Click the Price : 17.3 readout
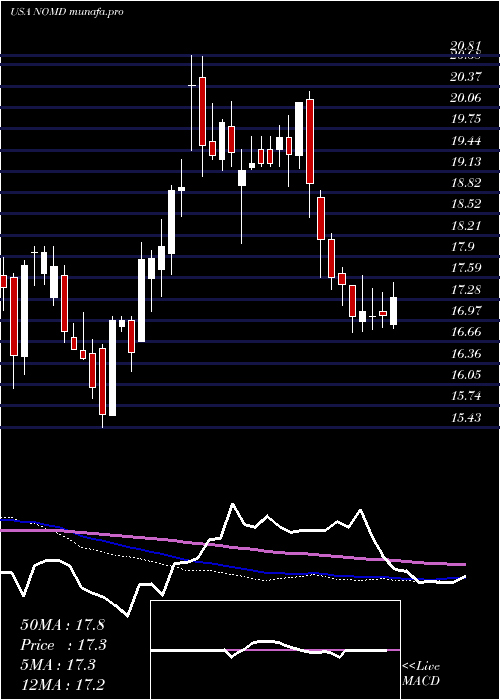The image size is (500, 700). point(64,645)
